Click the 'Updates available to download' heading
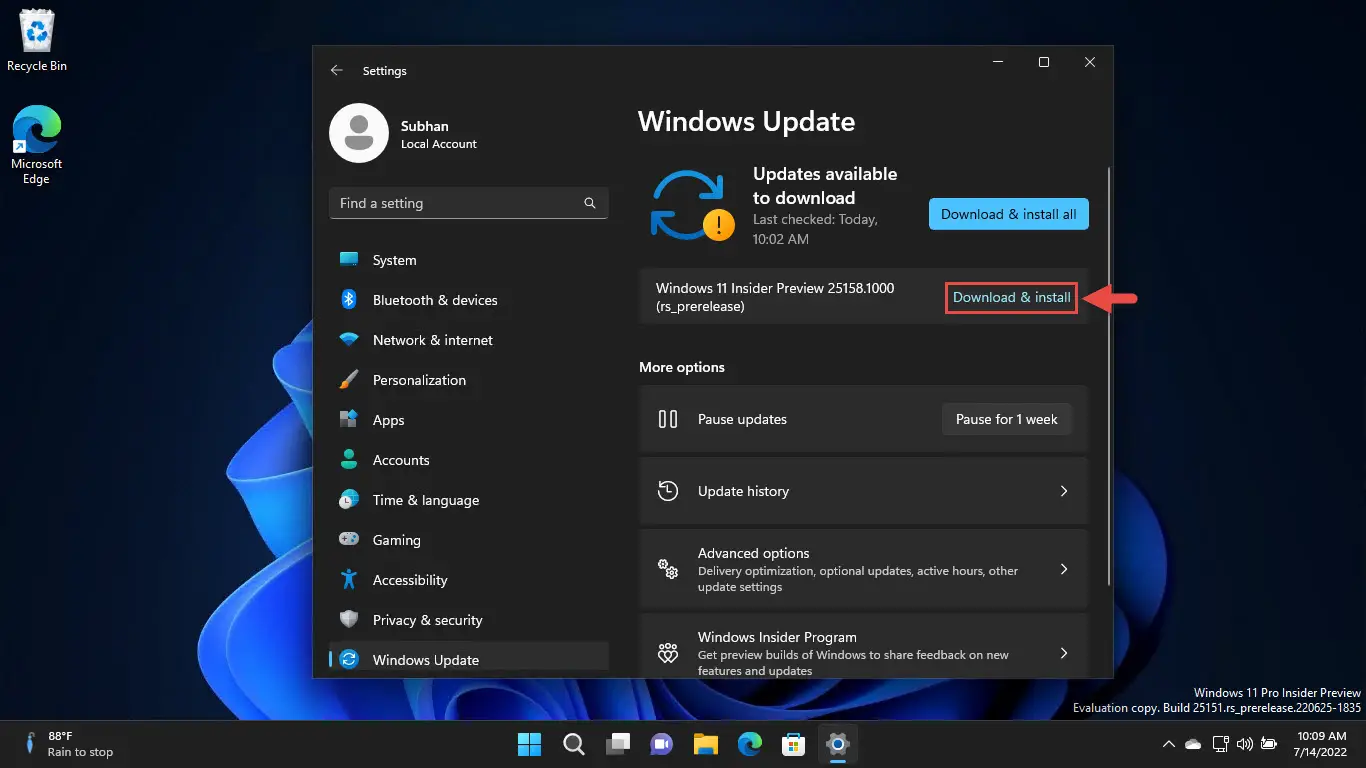 point(825,186)
